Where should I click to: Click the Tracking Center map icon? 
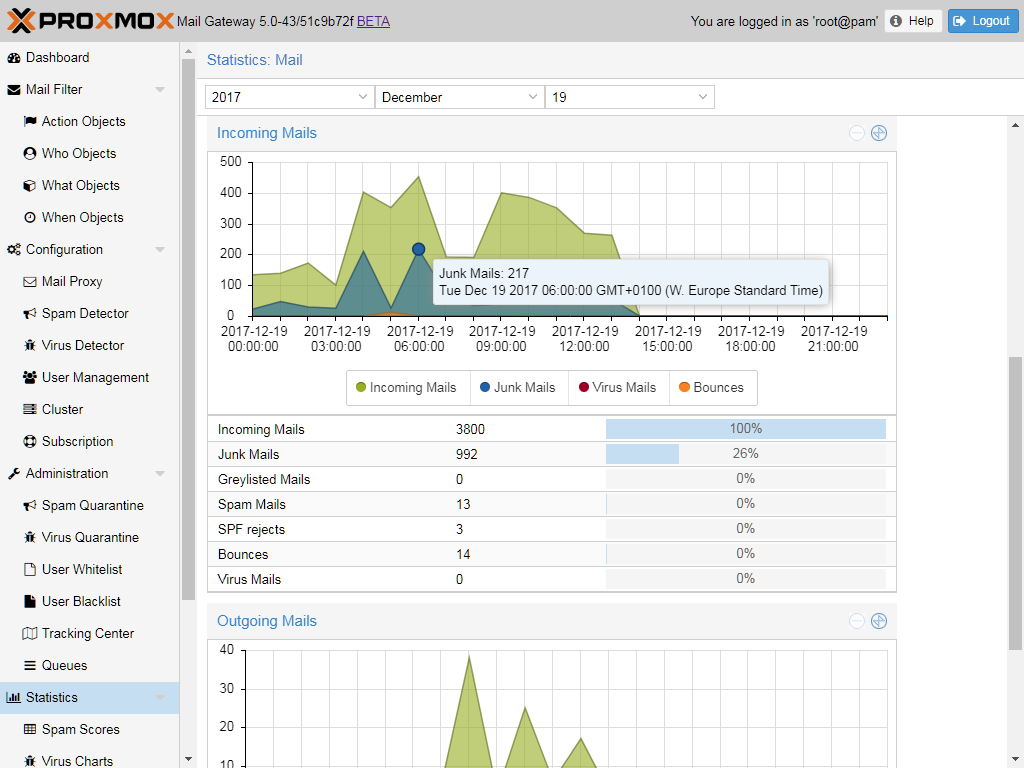coord(30,633)
